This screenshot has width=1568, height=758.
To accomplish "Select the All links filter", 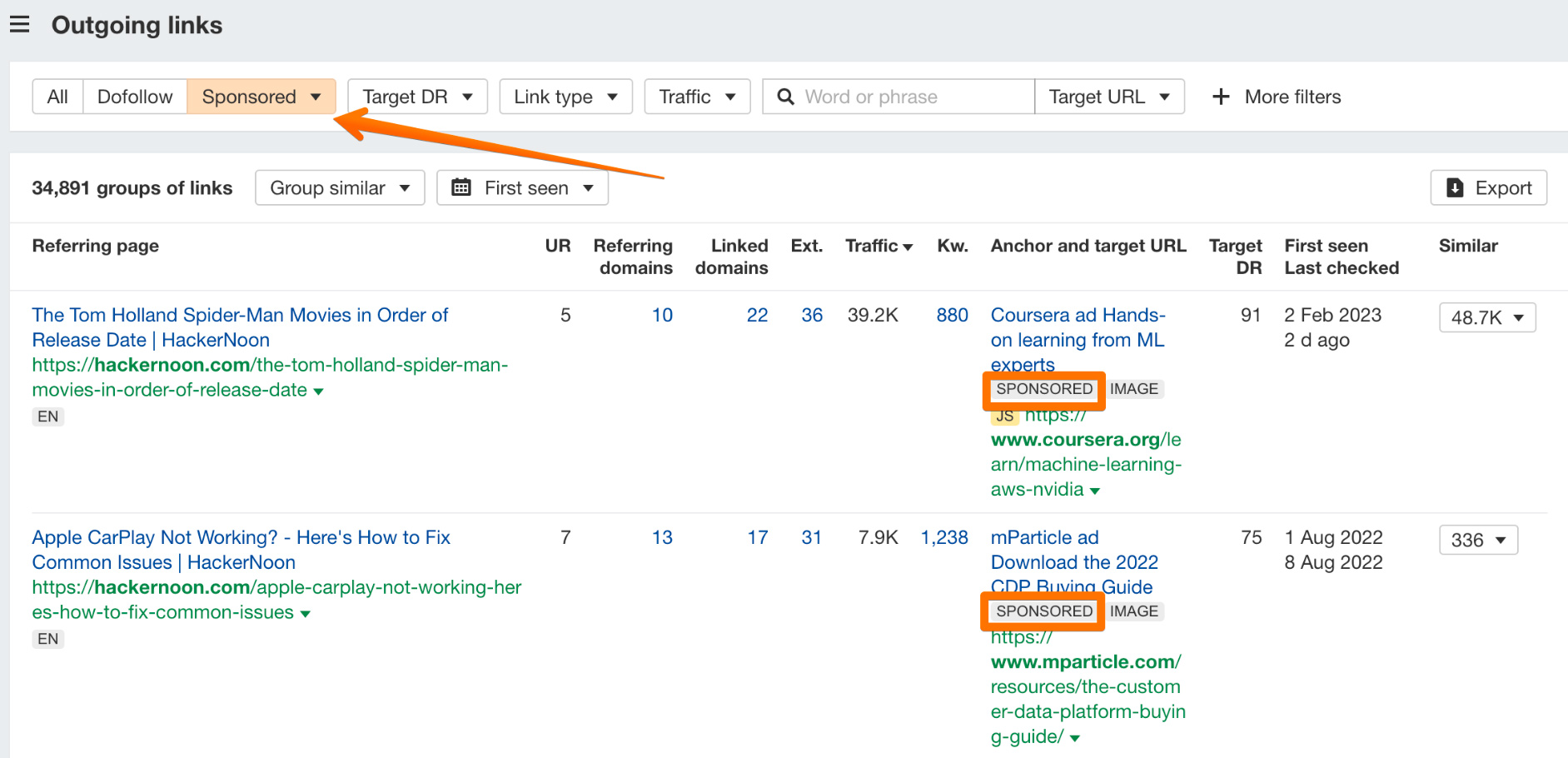I will coord(57,97).
